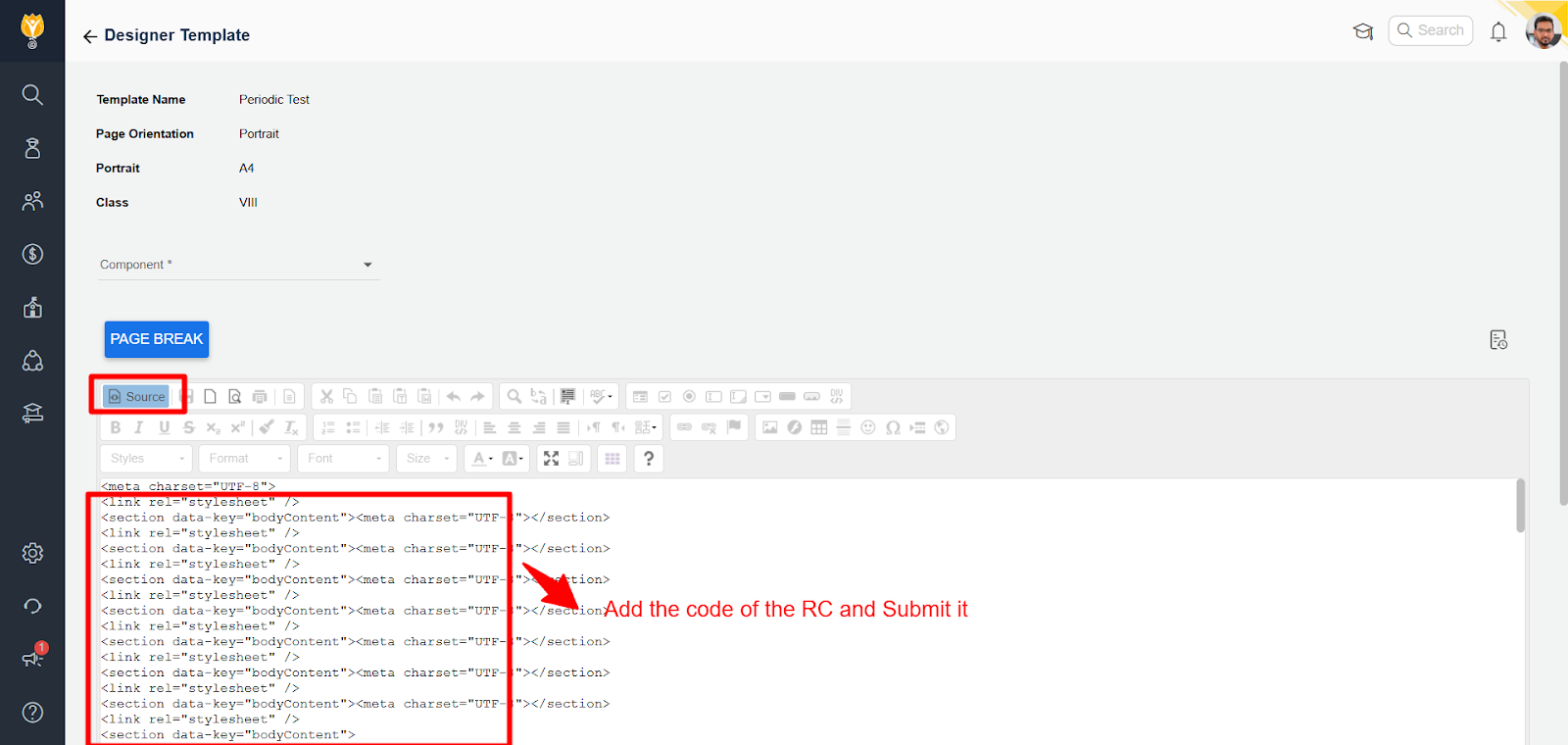Click the New Page icon in editor toolbar
This screenshot has height=745, width=1568.
pyautogui.click(x=210, y=396)
